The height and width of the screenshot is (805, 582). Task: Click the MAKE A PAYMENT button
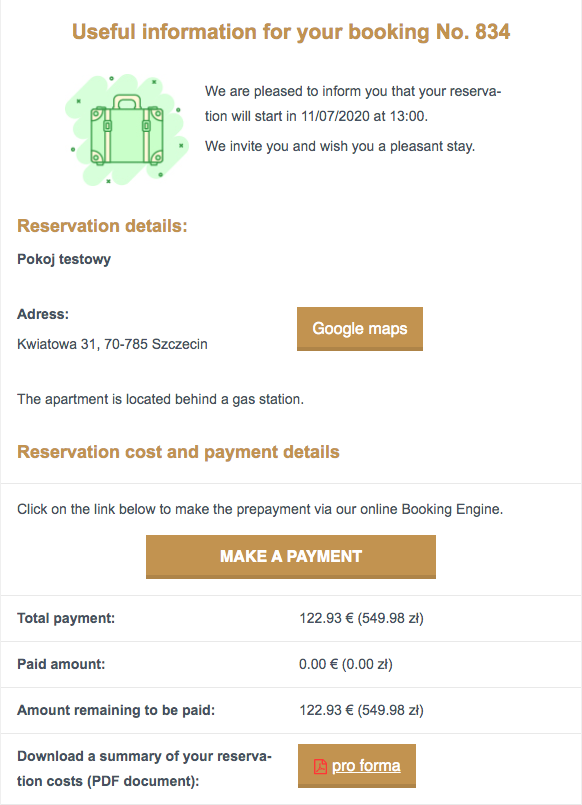tap(291, 557)
